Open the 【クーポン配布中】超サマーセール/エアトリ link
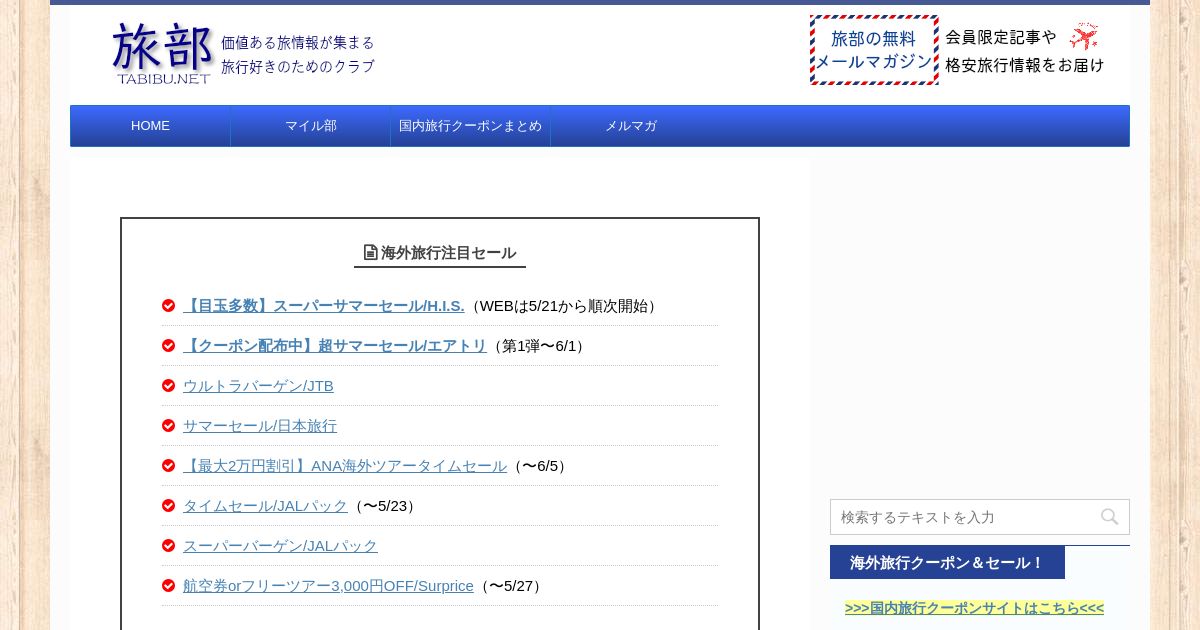This screenshot has width=1200, height=630. [x=335, y=346]
